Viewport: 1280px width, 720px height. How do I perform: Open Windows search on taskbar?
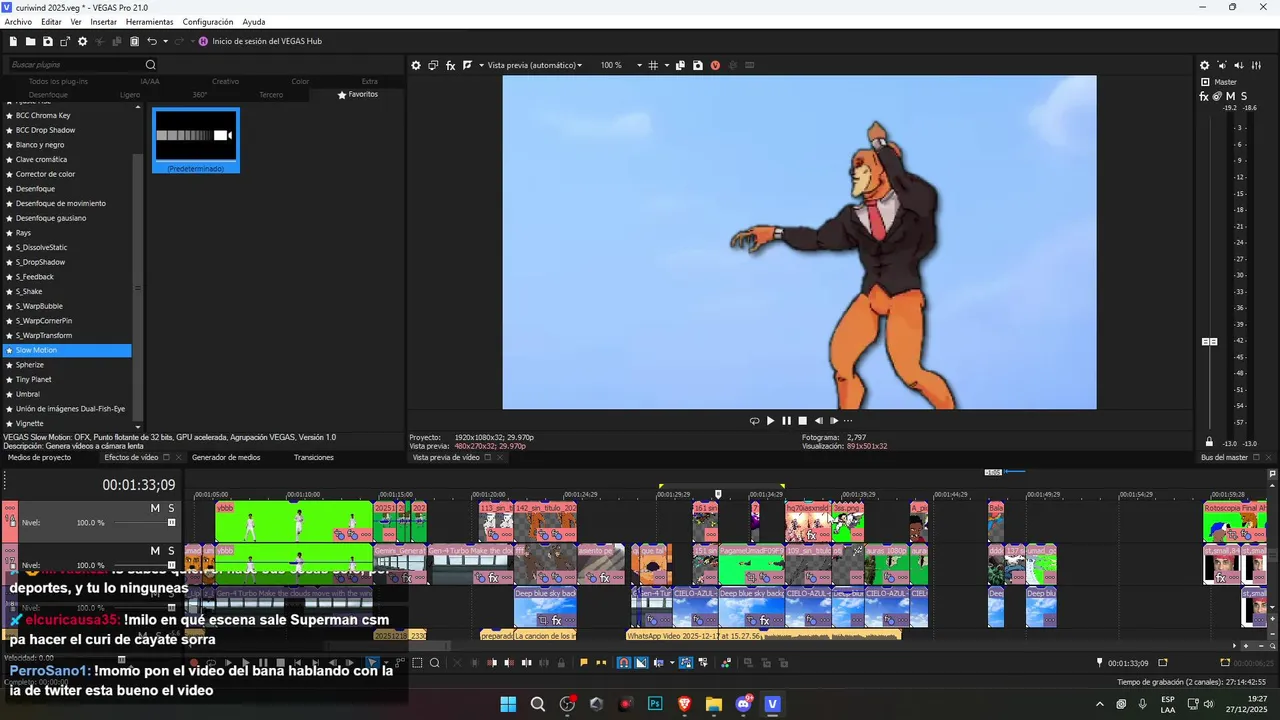(x=538, y=704)
